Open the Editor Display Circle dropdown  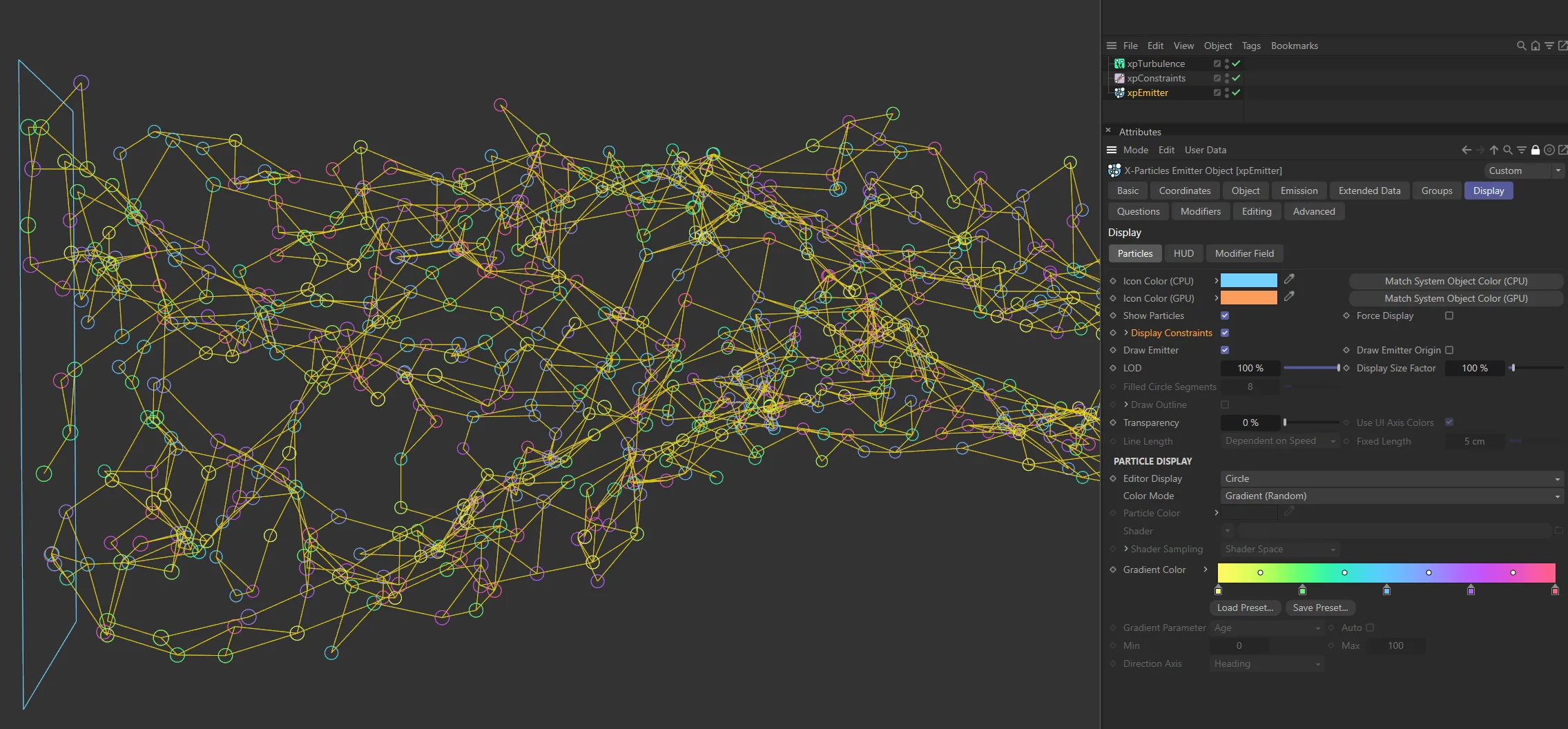click(1389, 478)
